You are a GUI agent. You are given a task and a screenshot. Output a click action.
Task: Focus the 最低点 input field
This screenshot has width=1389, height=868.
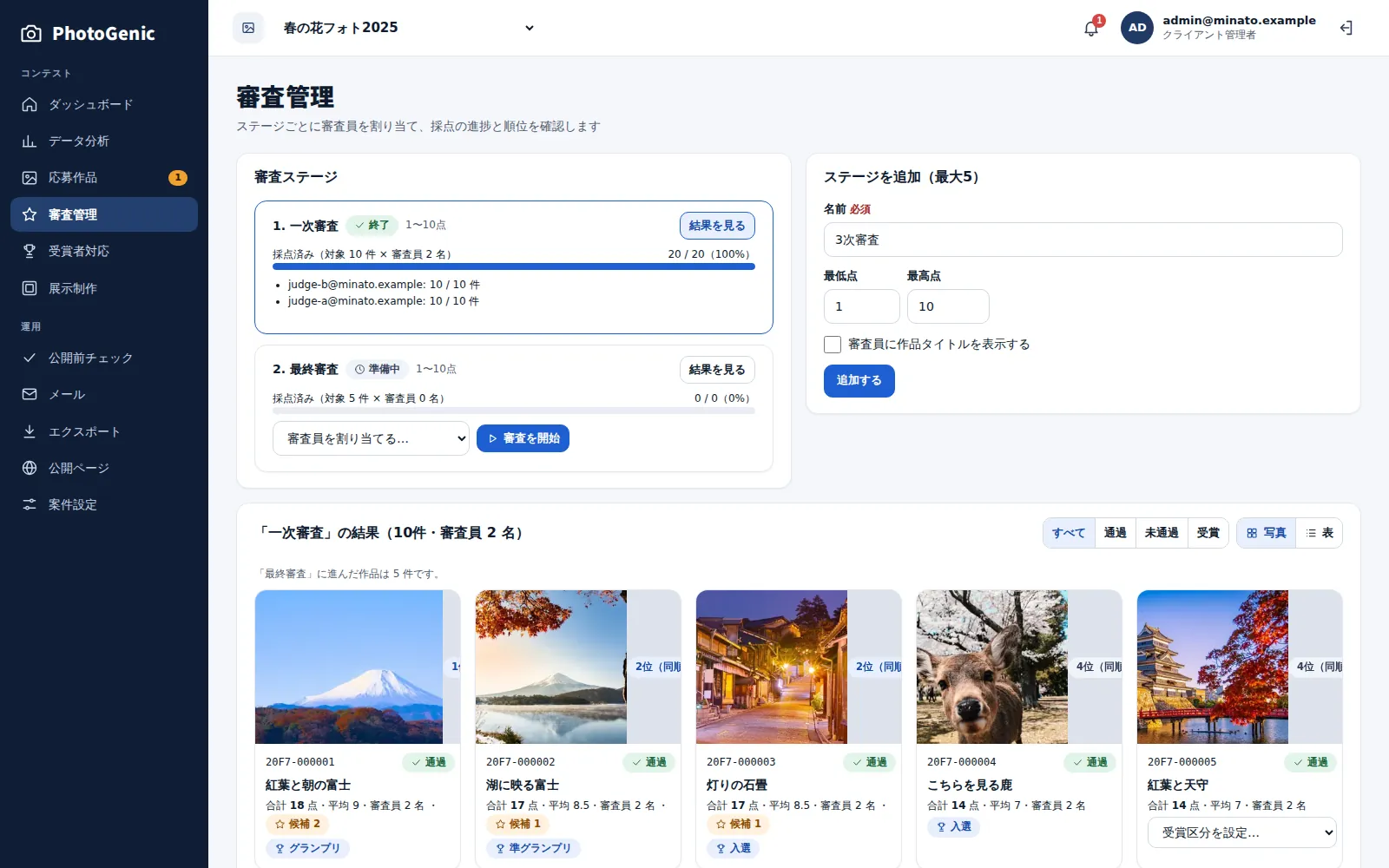861,306
